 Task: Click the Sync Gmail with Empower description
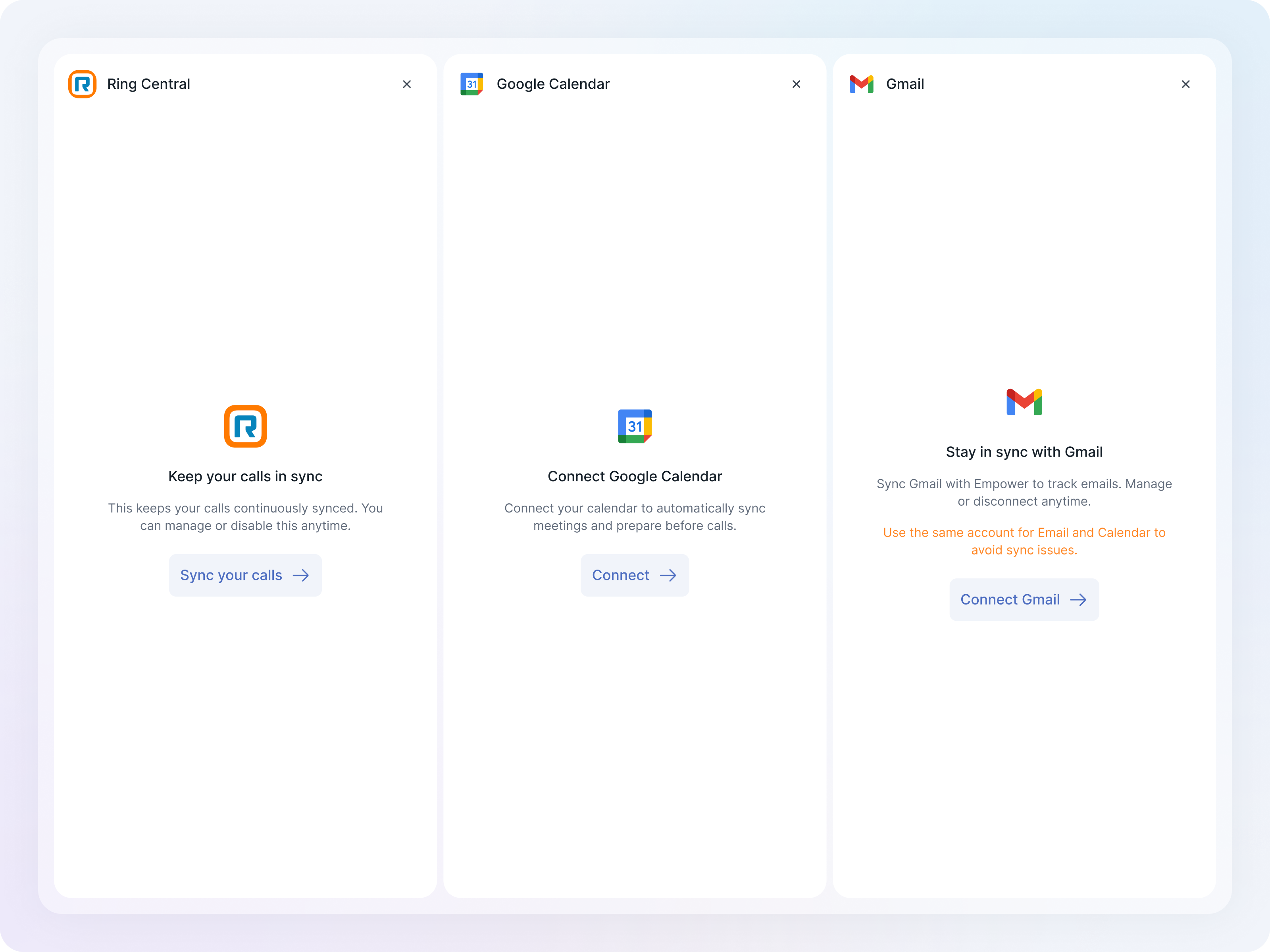point(1024,492)
